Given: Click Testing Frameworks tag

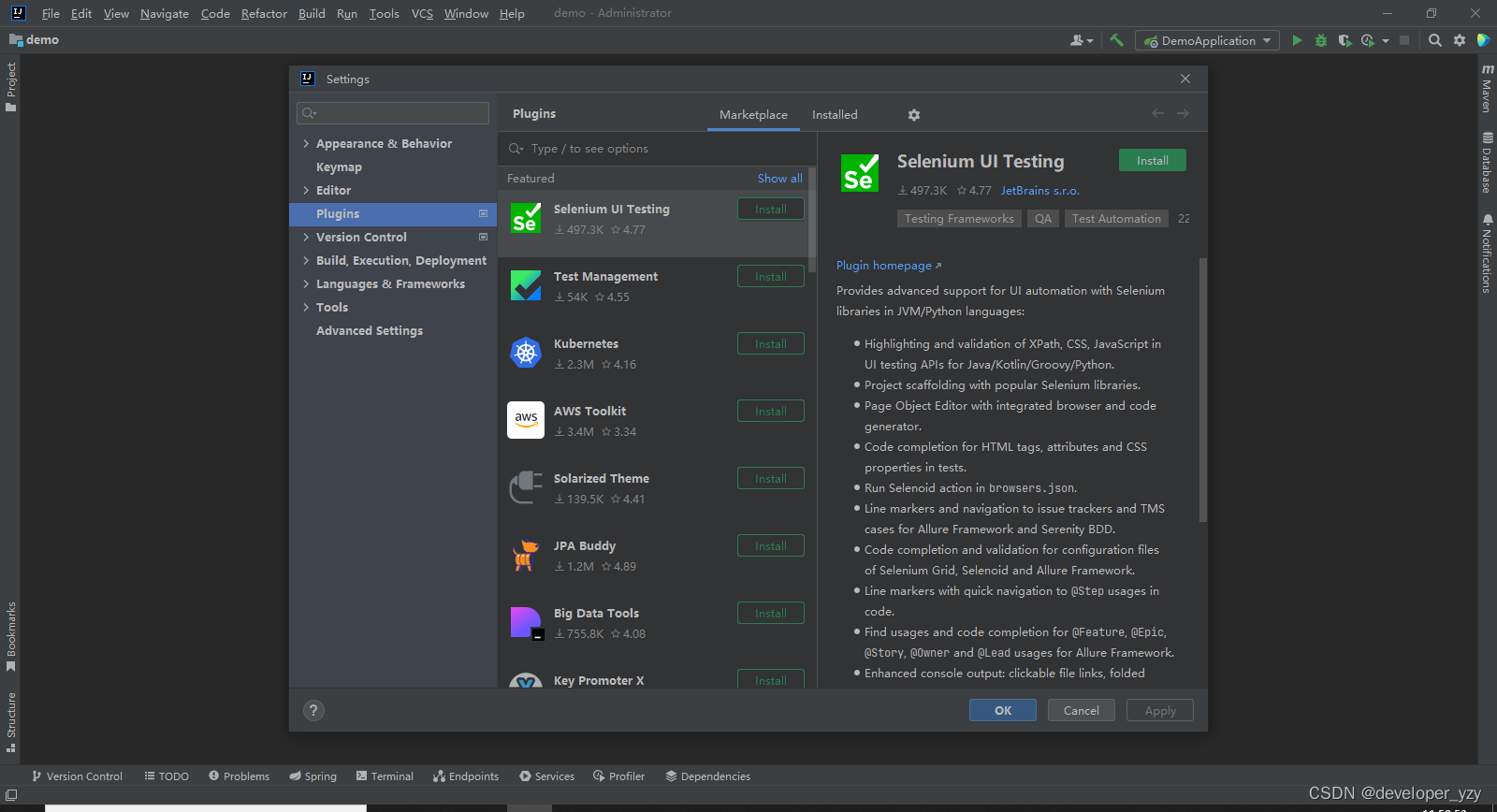Looking at the screenshot, I should (x=959, y=219).
